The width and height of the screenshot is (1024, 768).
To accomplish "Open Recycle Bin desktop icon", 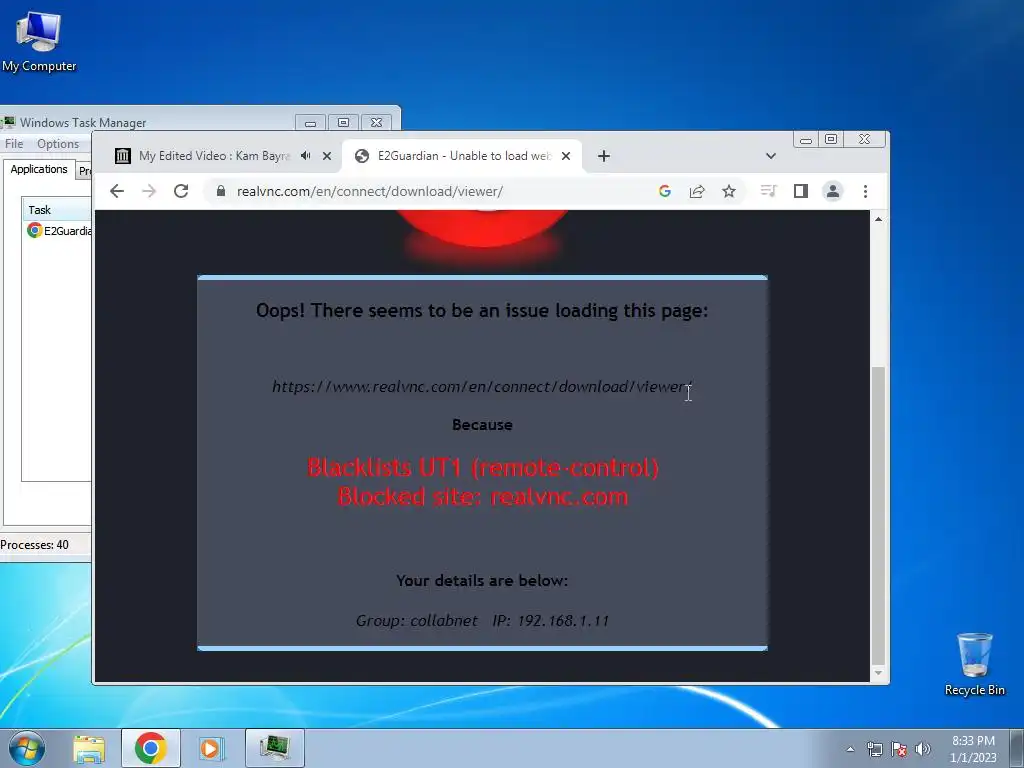I will 974,664.
